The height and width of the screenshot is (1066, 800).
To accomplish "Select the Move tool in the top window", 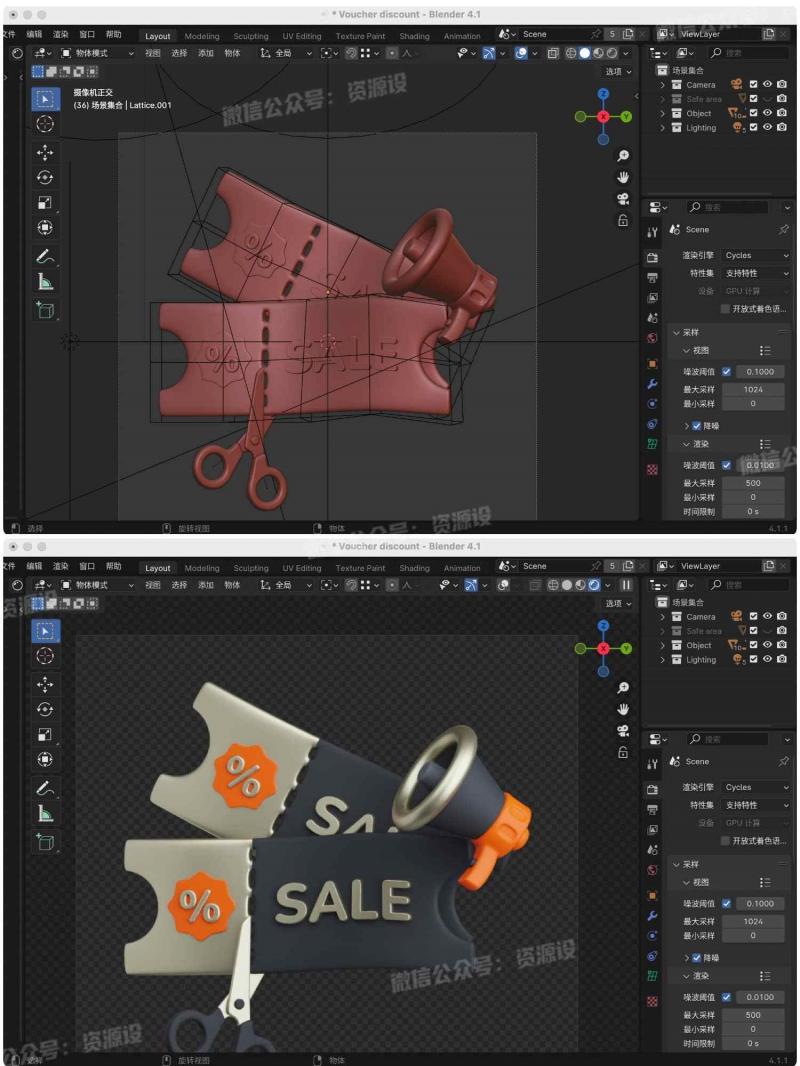I will [45, 152].
